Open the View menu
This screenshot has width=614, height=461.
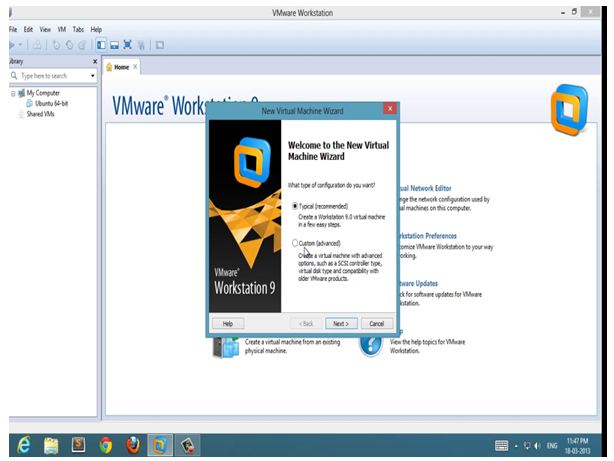click(x=45, y=29)
